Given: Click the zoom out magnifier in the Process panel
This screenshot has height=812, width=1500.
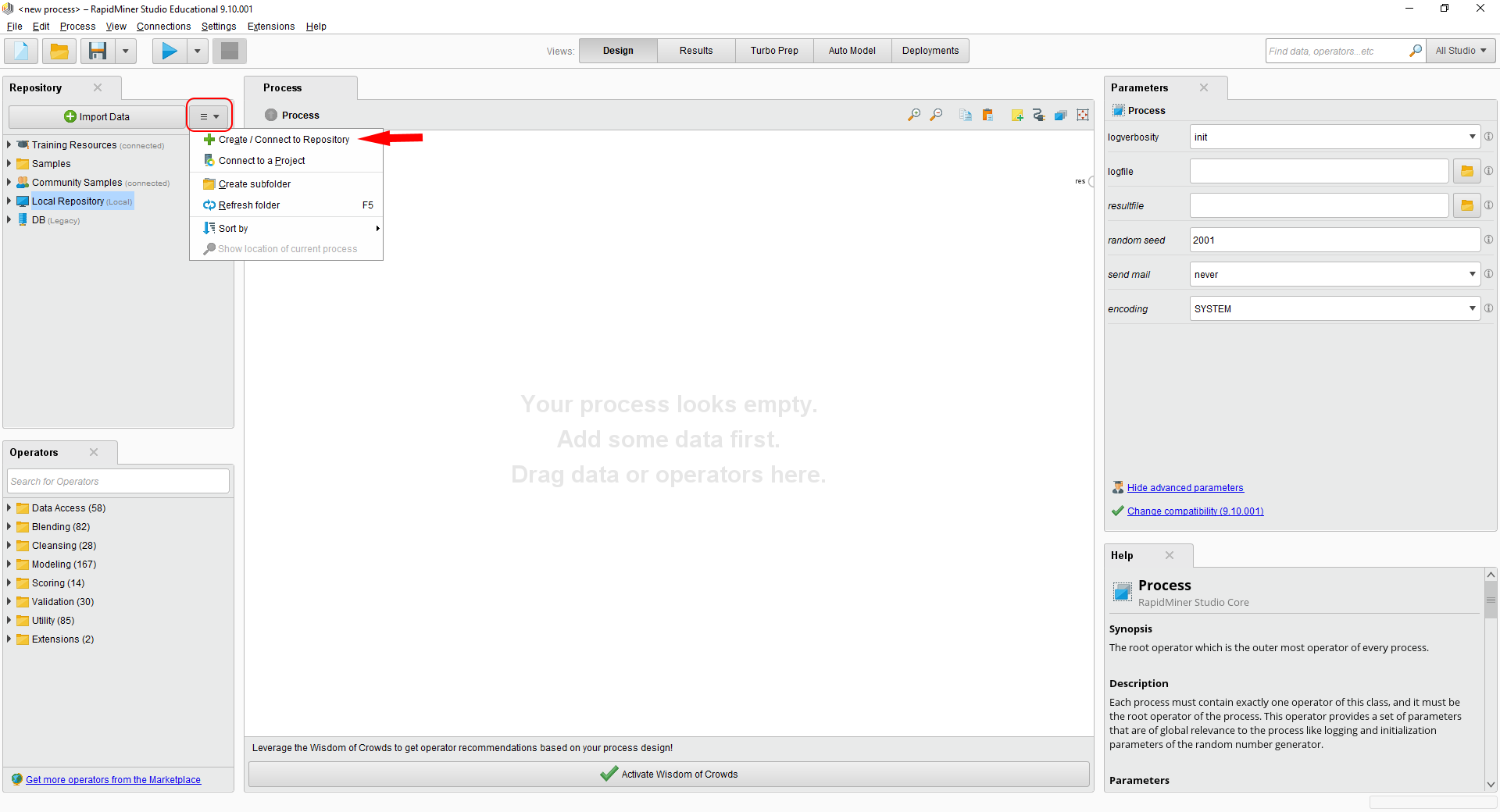Looking at the screenshot, I should [936, 116].
